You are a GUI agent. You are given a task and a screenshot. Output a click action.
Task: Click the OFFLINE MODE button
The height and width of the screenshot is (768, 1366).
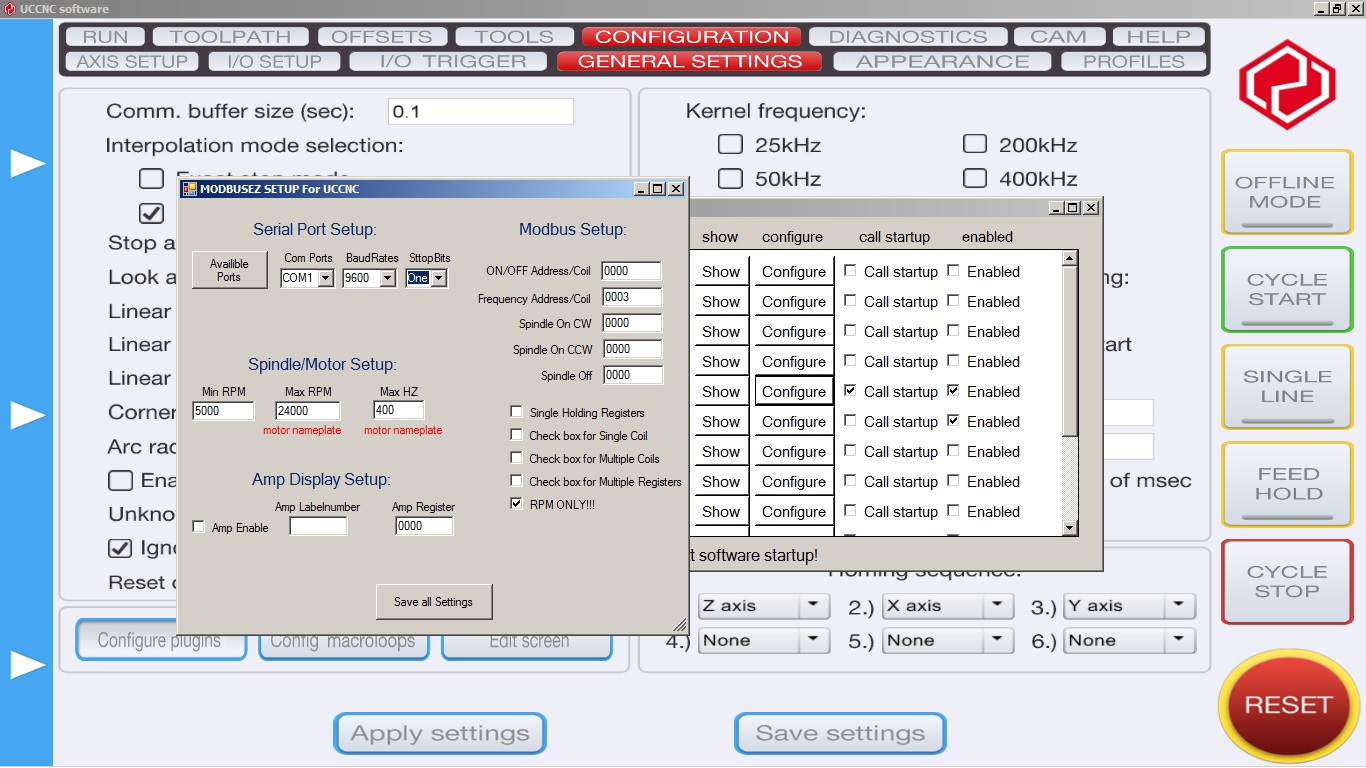[1286, 192]
